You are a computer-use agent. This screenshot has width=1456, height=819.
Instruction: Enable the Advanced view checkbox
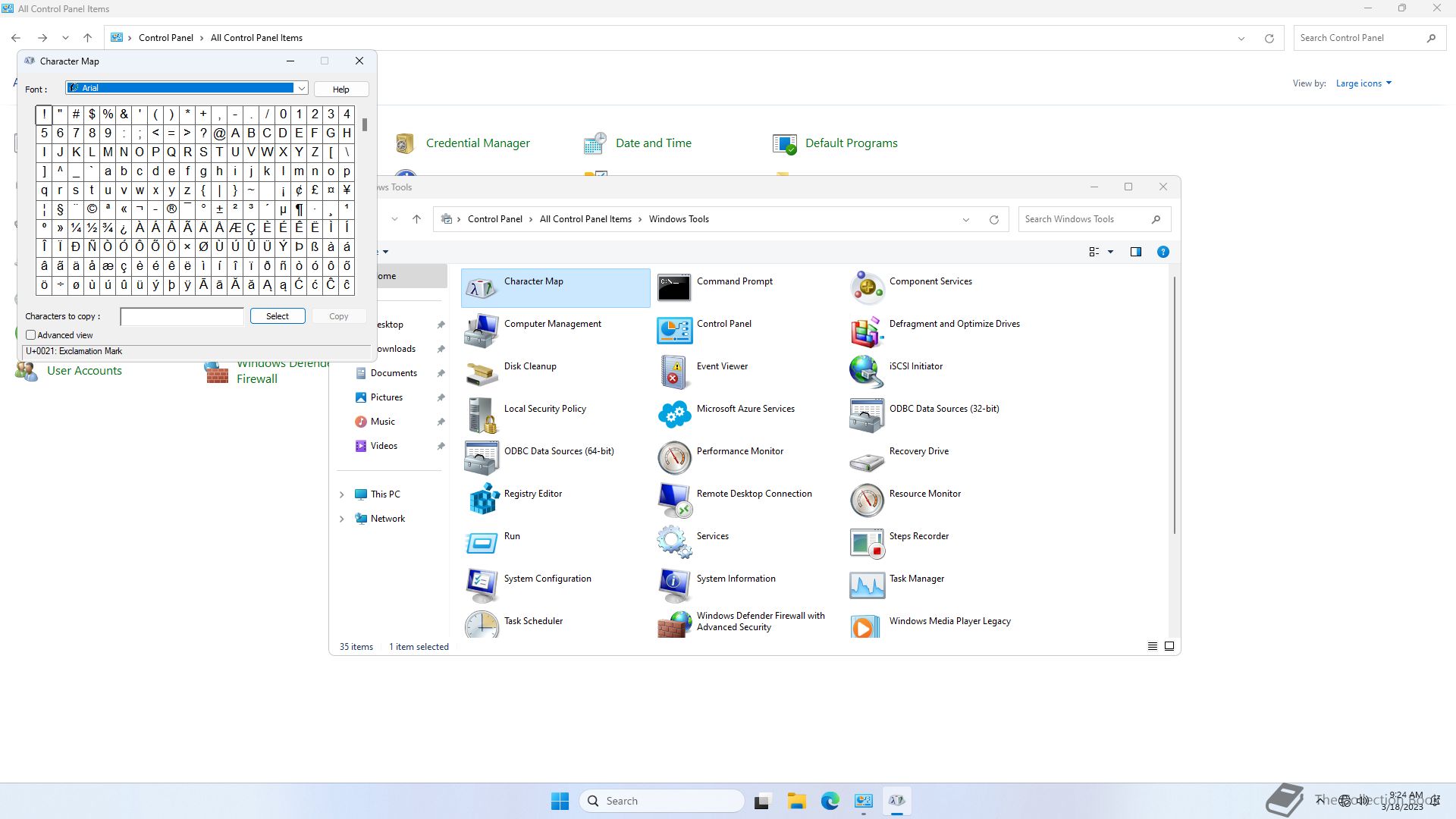31,335
